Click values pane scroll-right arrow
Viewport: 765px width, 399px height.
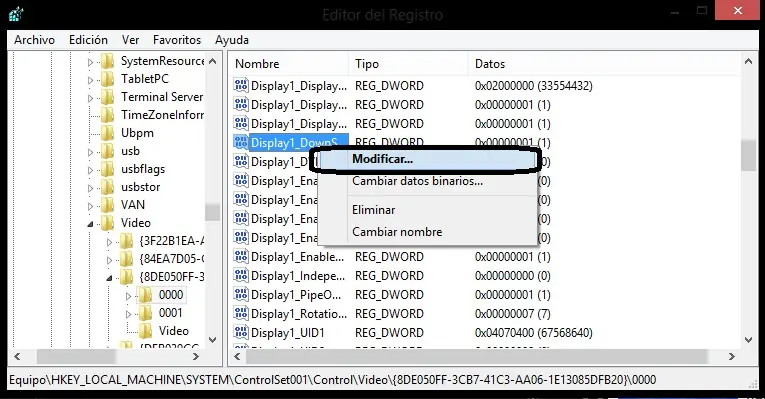pyautogui.click(x=731, y=357)
